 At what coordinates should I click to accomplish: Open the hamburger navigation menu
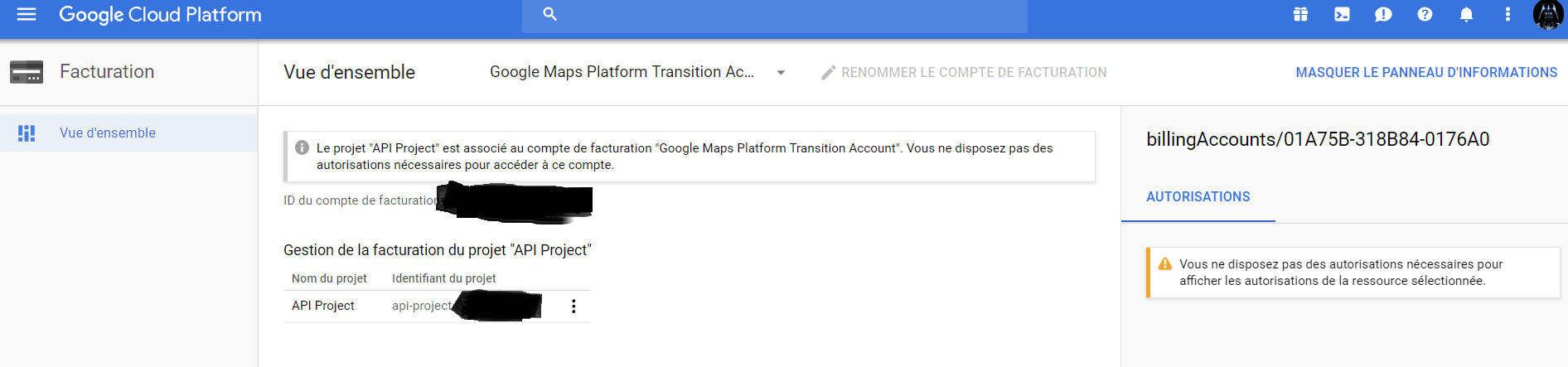(x=27, y=14)
